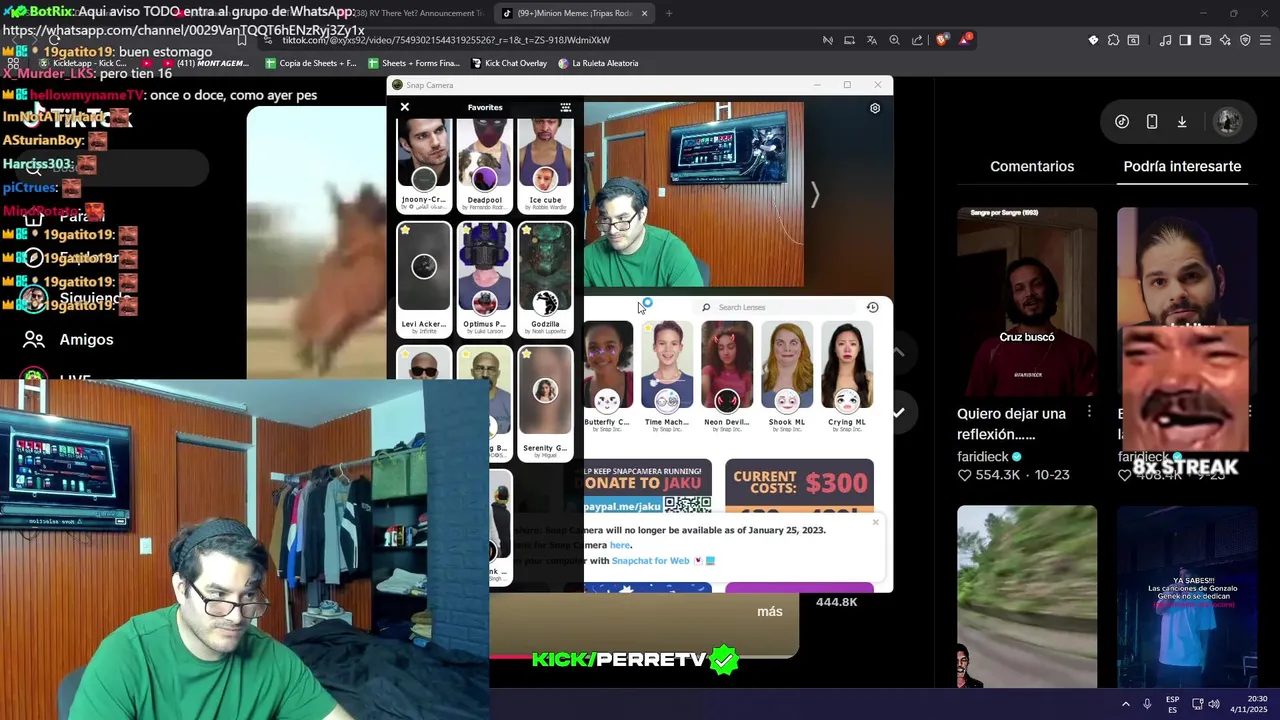The height and width of the screenshot is (720, 1280).
Task: Click the translate page icon in address bar
Action: (x=872, y=40)
